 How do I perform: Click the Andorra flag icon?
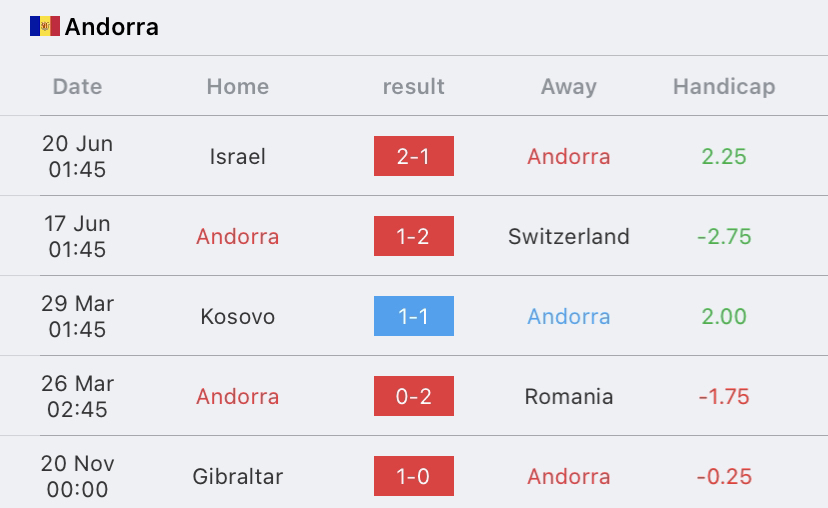(x=45, y=26)
